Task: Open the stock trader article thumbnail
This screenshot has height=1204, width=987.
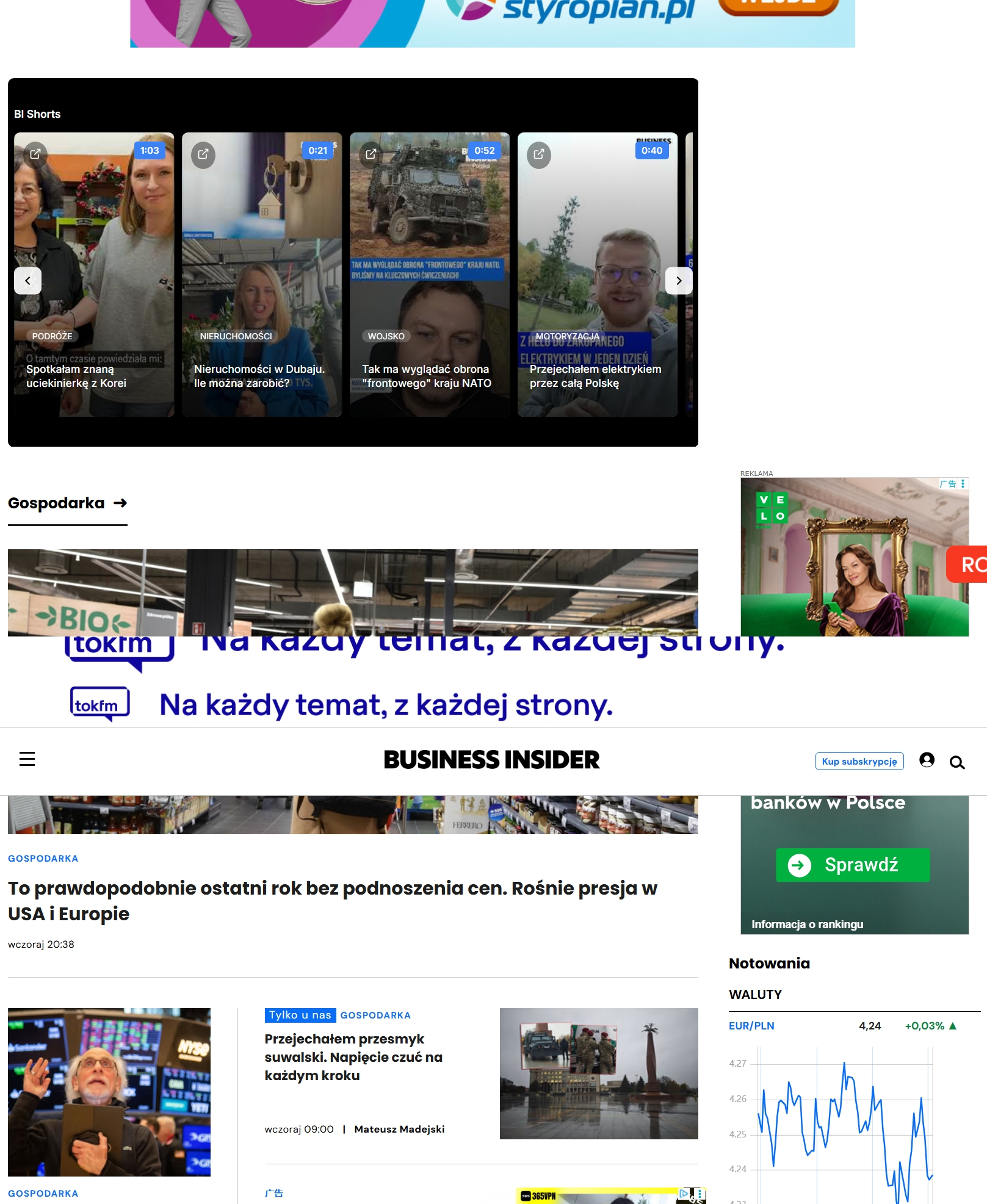Action: 109,1092
